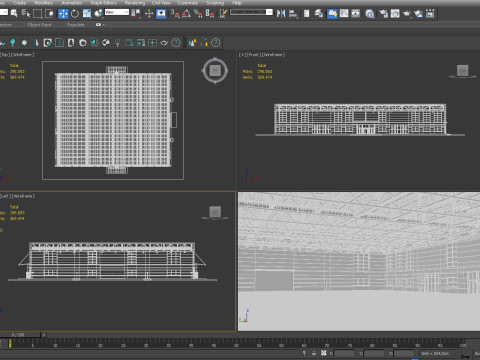Viewport: 480px width, 360px height.
Task: Click the X coordinate input field
Action: (344, 353)
